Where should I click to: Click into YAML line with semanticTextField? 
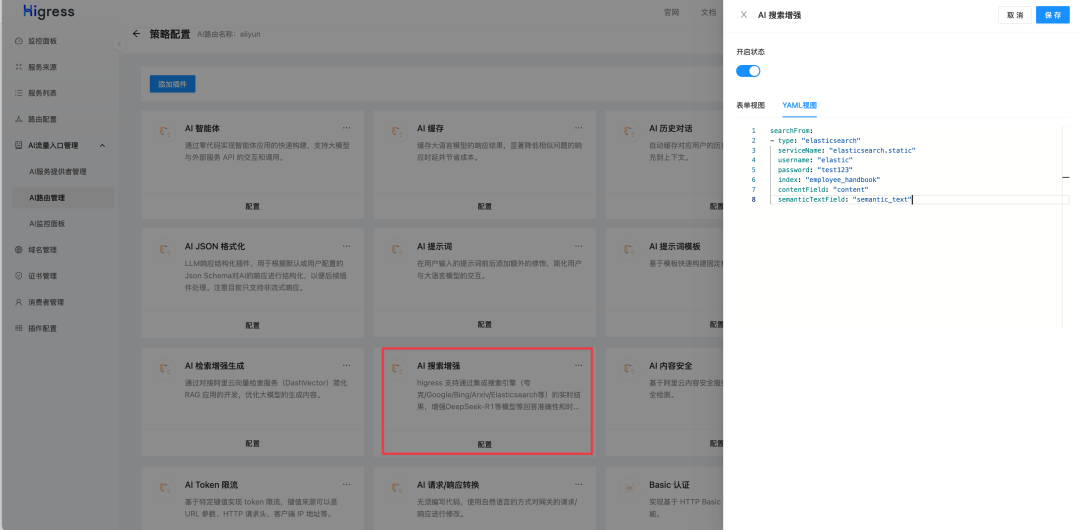point(845,199)
